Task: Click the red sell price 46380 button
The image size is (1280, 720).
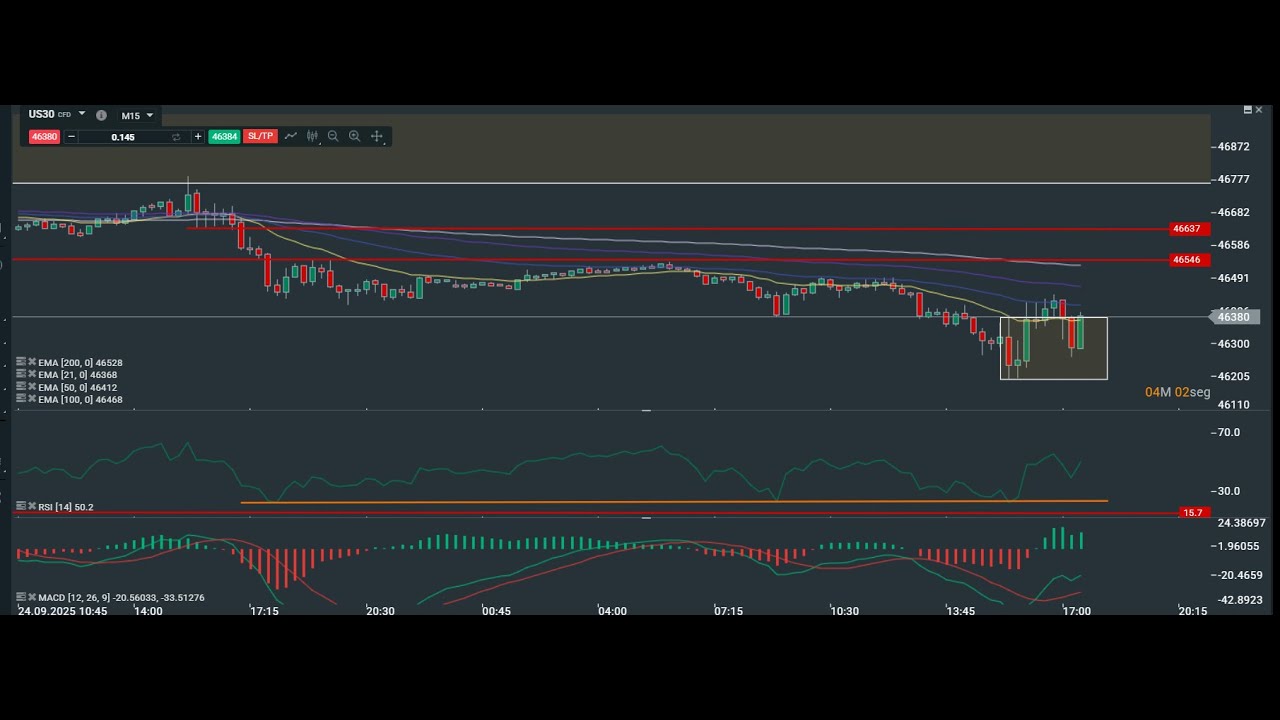Action: 44,137
